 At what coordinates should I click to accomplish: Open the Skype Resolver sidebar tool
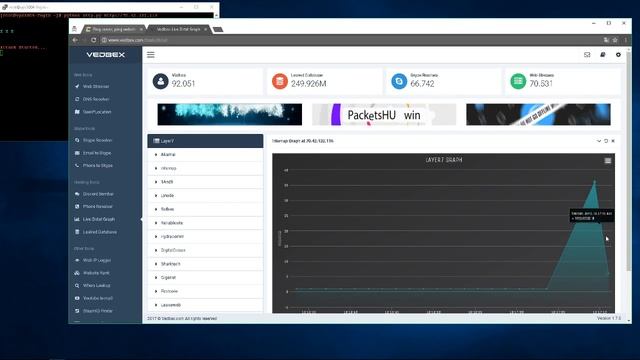(x=97, y=140)
